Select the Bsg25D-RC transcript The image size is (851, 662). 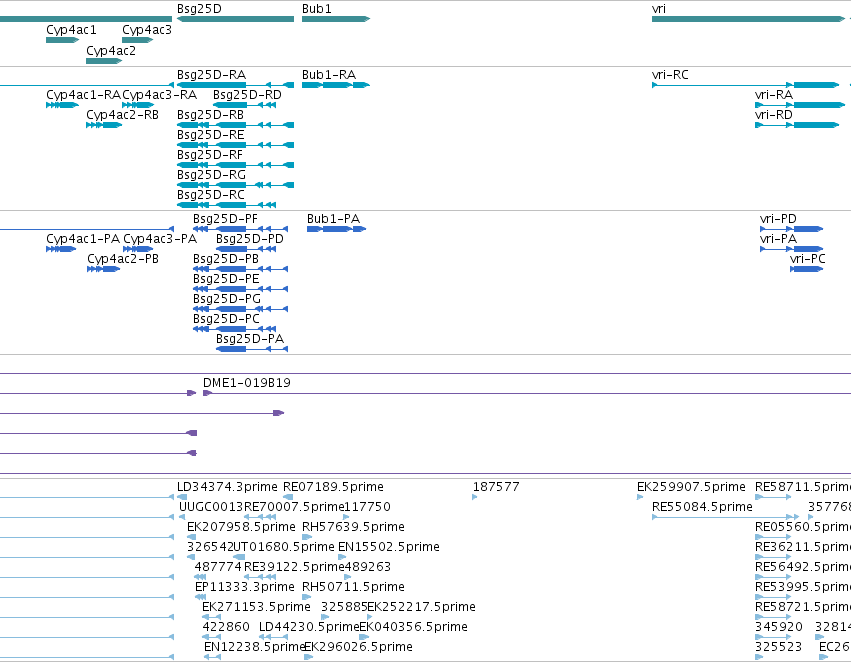coord(226,205)
